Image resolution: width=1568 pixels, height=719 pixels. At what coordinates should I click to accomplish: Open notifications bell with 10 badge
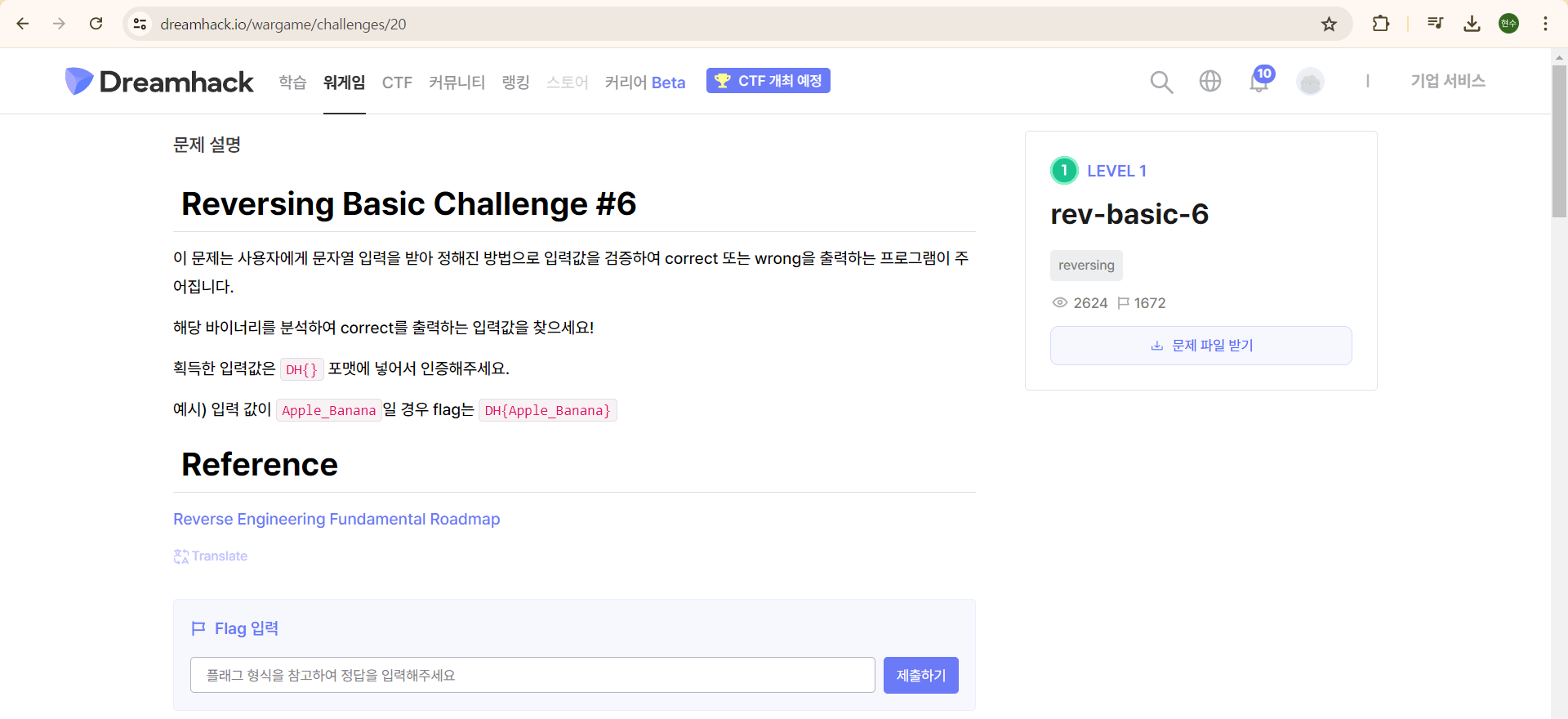(x=1260, y=80)
